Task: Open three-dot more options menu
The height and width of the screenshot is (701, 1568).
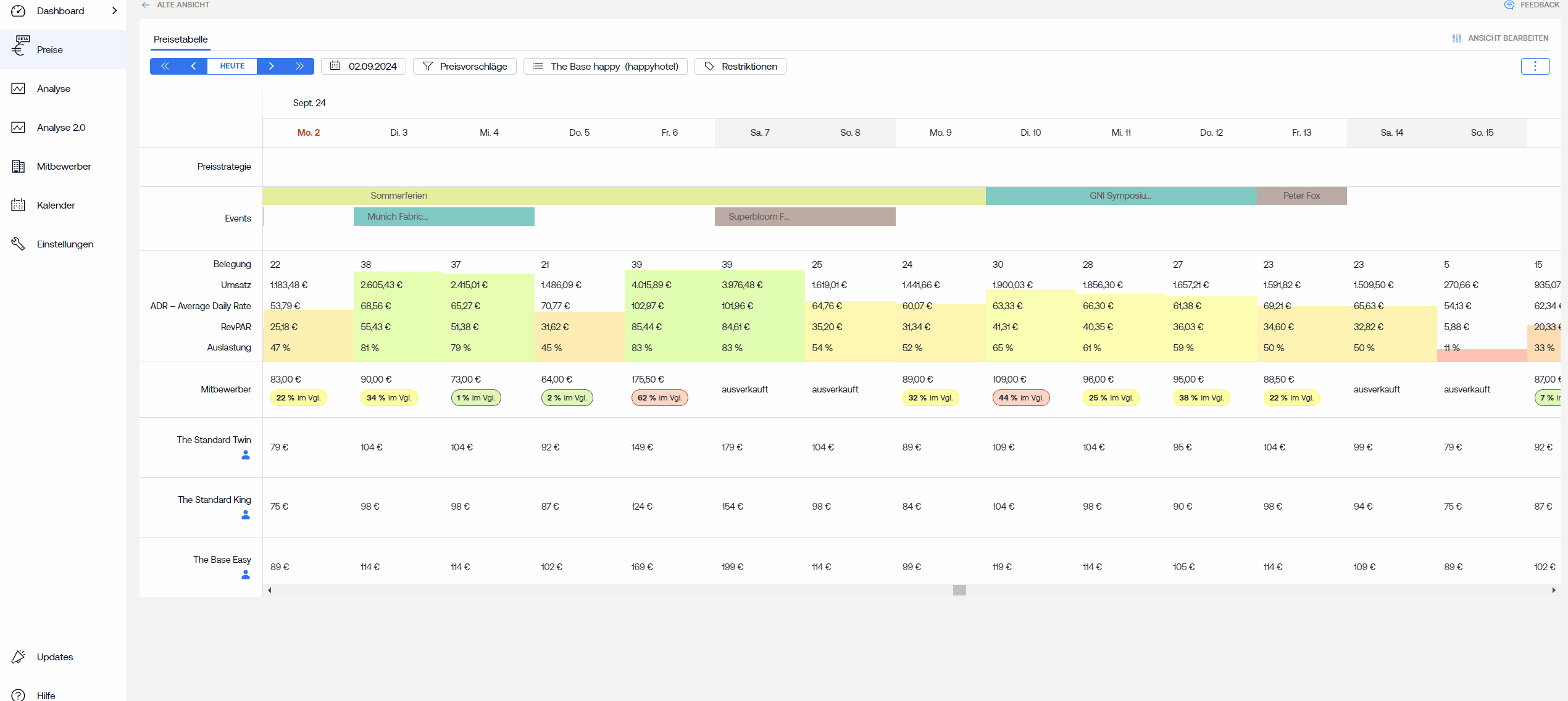Action: coord(1535,66)
